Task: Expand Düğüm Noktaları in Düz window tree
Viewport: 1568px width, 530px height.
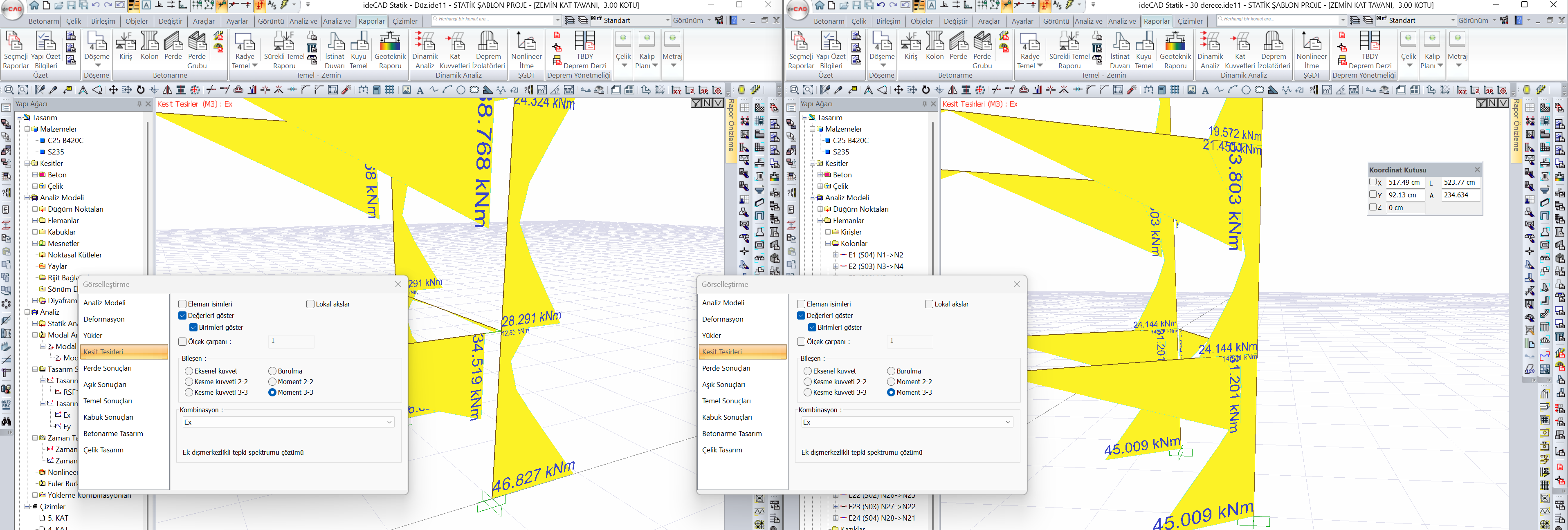Action: click(x=35, y=209)
